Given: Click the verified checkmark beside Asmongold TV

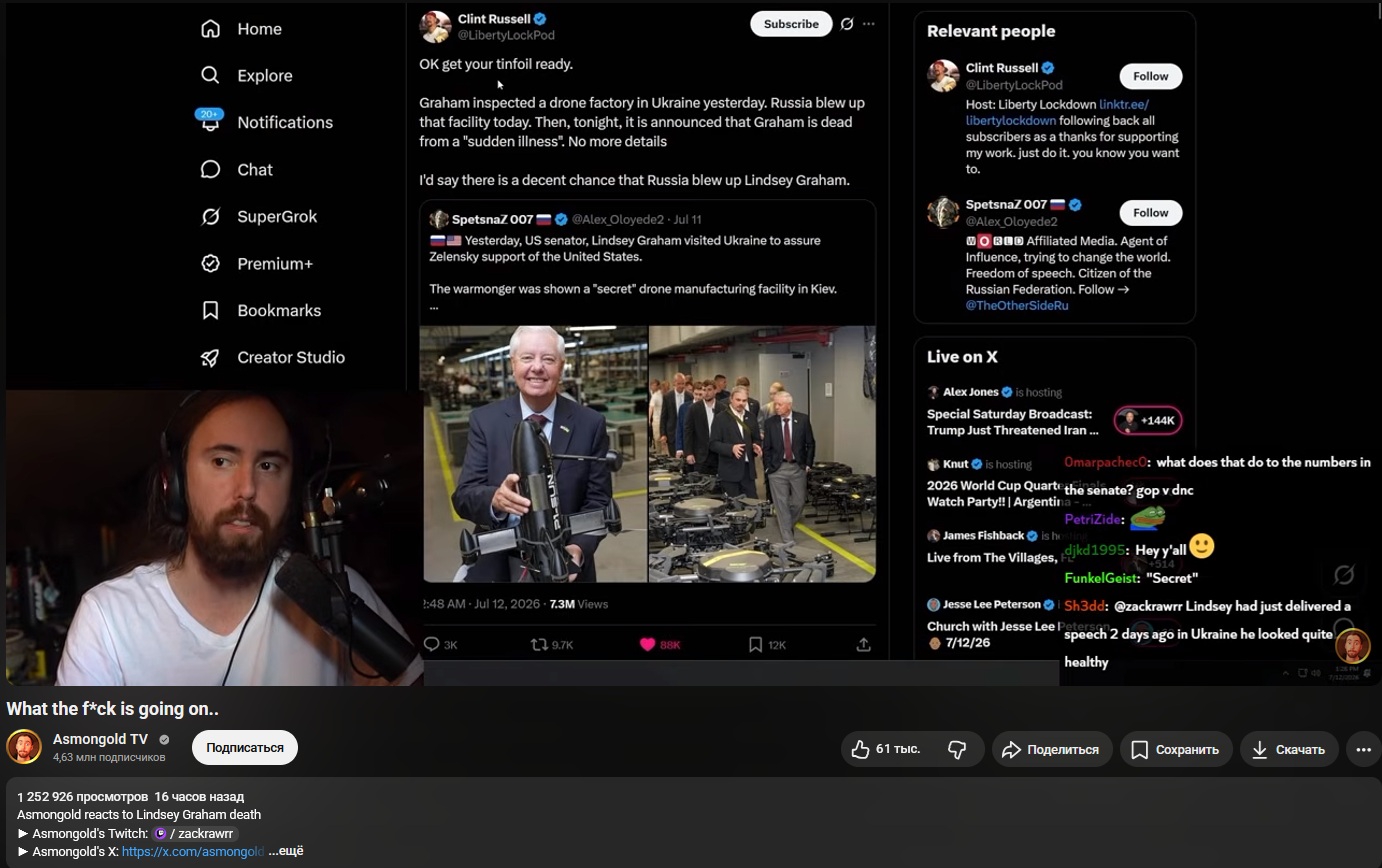Looking at the screenshot, I should point(164,740).
